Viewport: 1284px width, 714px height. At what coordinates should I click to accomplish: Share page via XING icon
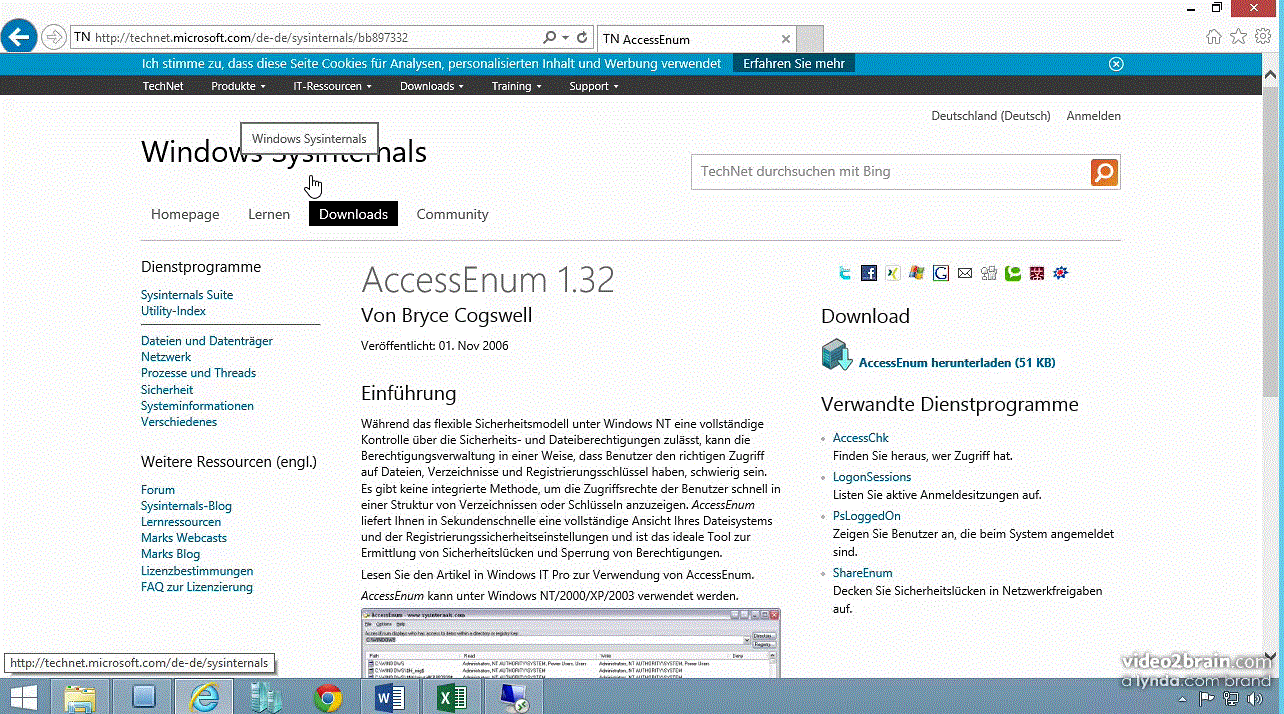pos(893,273)
